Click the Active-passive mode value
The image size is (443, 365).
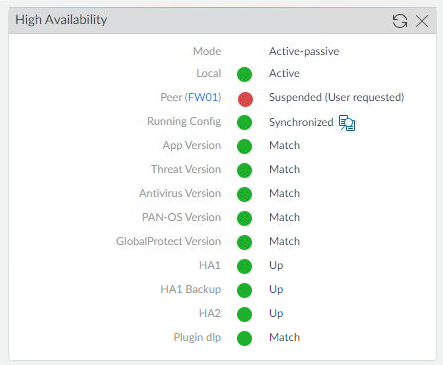[x=304, y=51]
